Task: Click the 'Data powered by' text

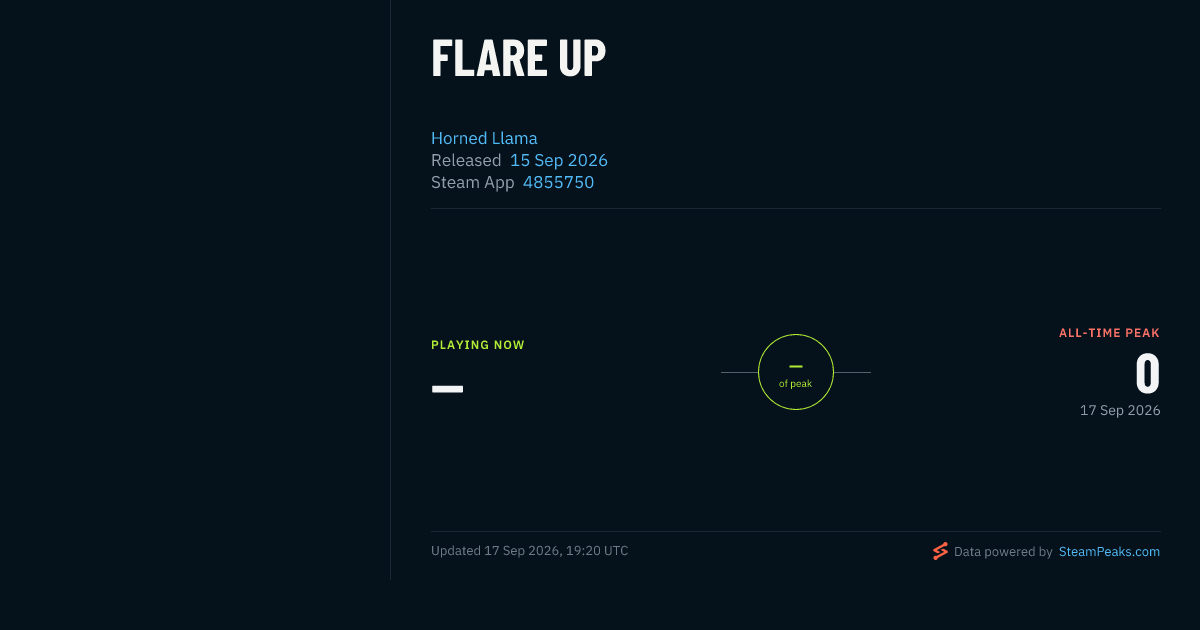Action: [x=1003, y=551]
